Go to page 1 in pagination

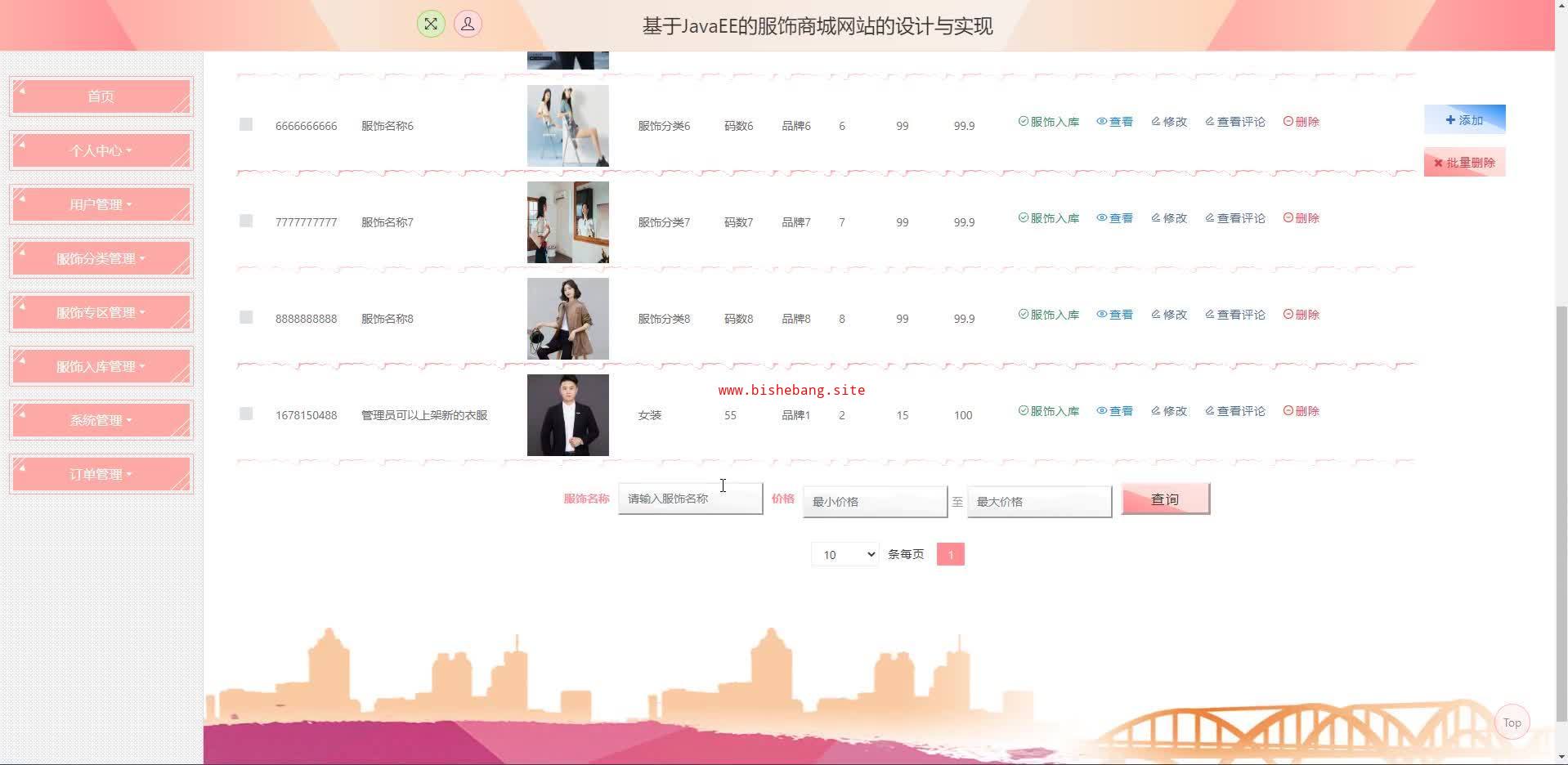click(950, 554)
